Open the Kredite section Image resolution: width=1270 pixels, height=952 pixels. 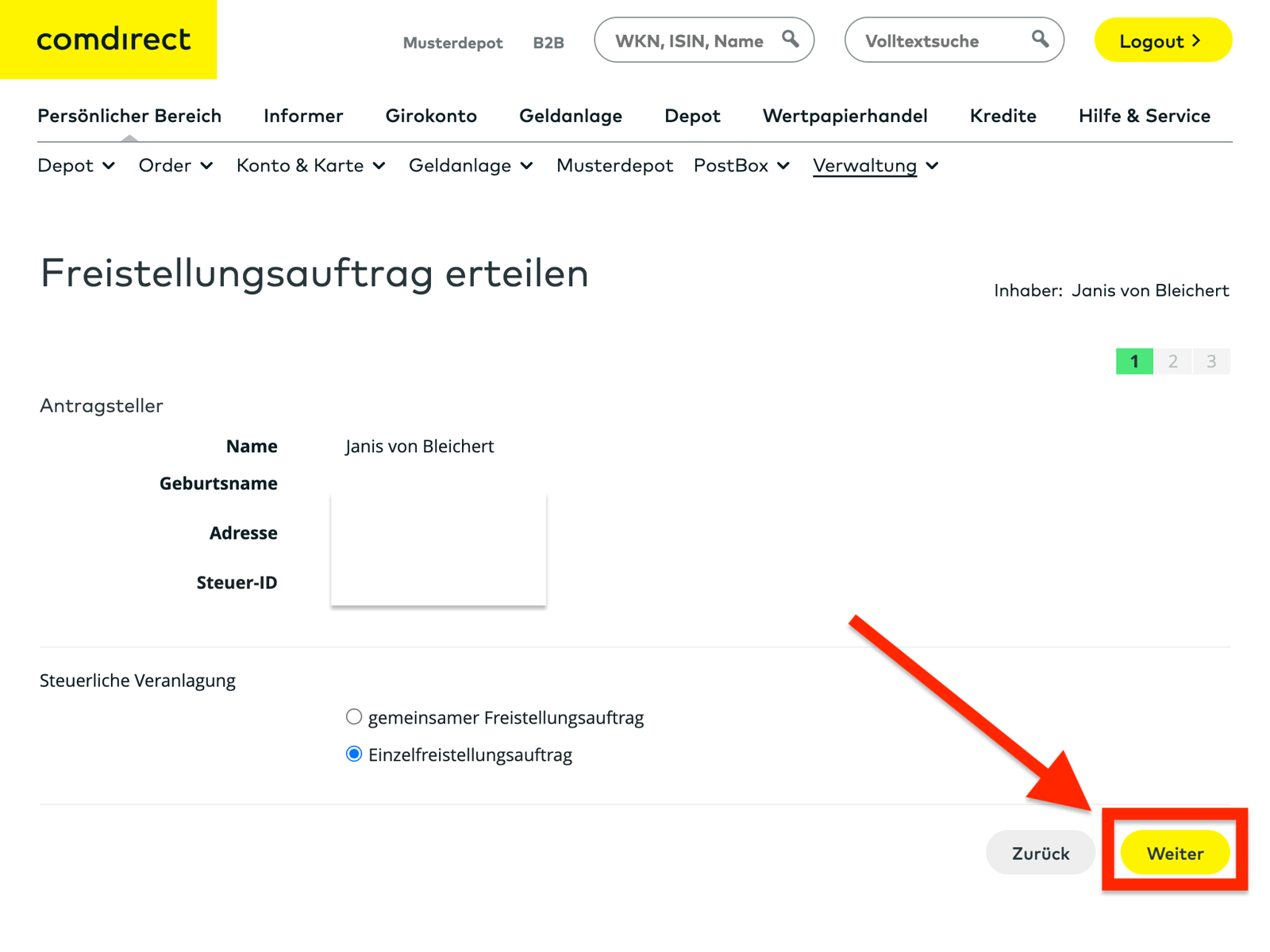click(x=1003, y=116)
